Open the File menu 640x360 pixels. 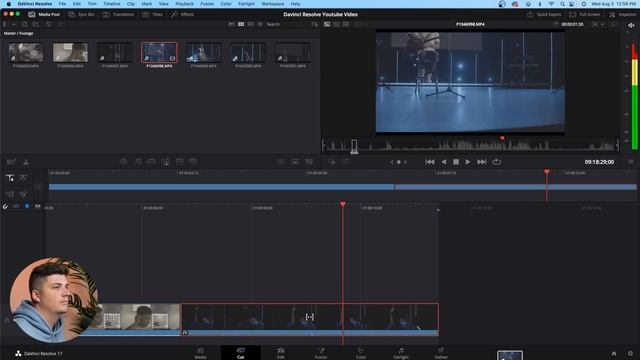point(62,4)
